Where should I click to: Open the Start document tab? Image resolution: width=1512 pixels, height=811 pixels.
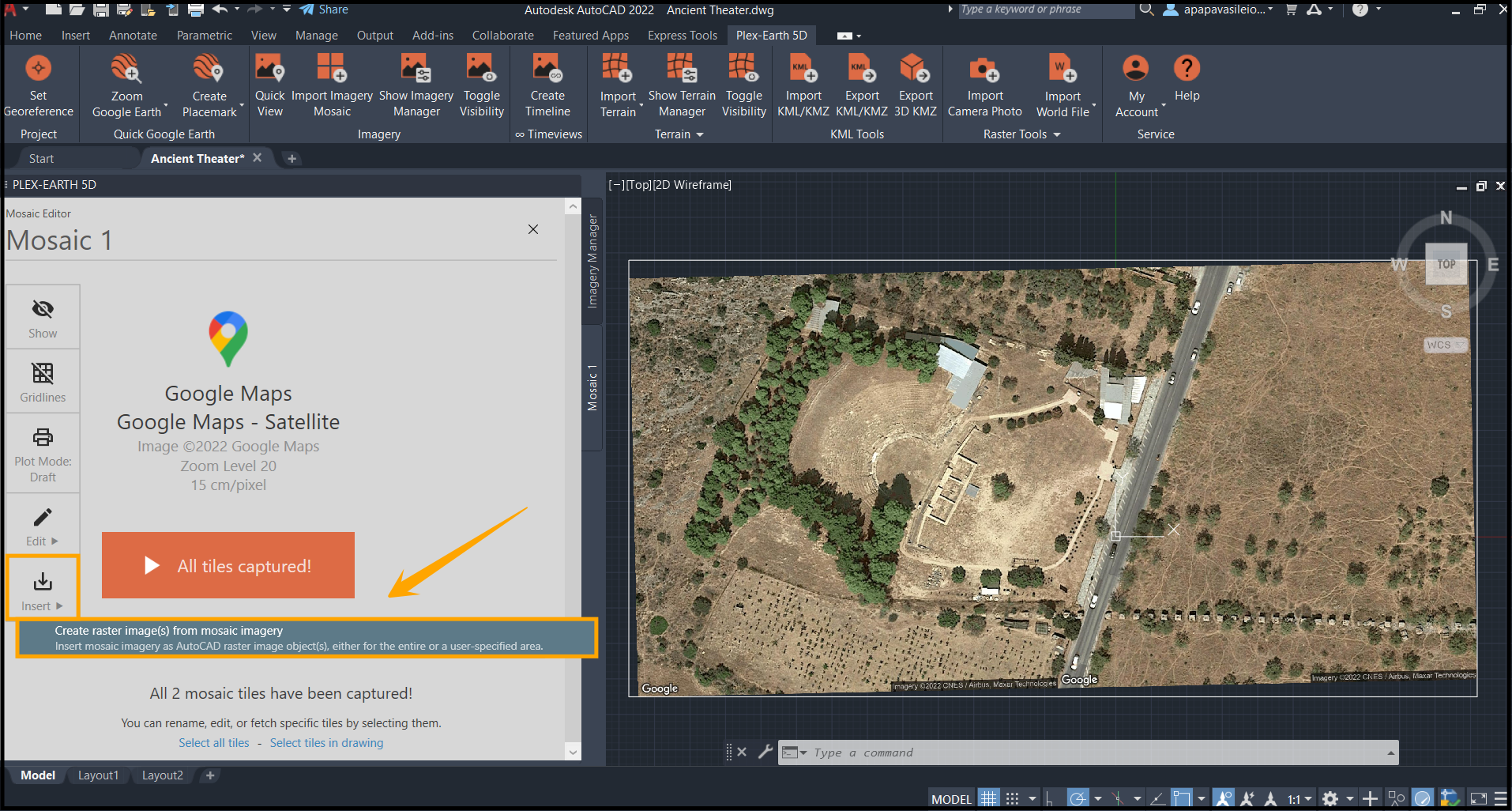pyautogui.click(x=41, y=159)
